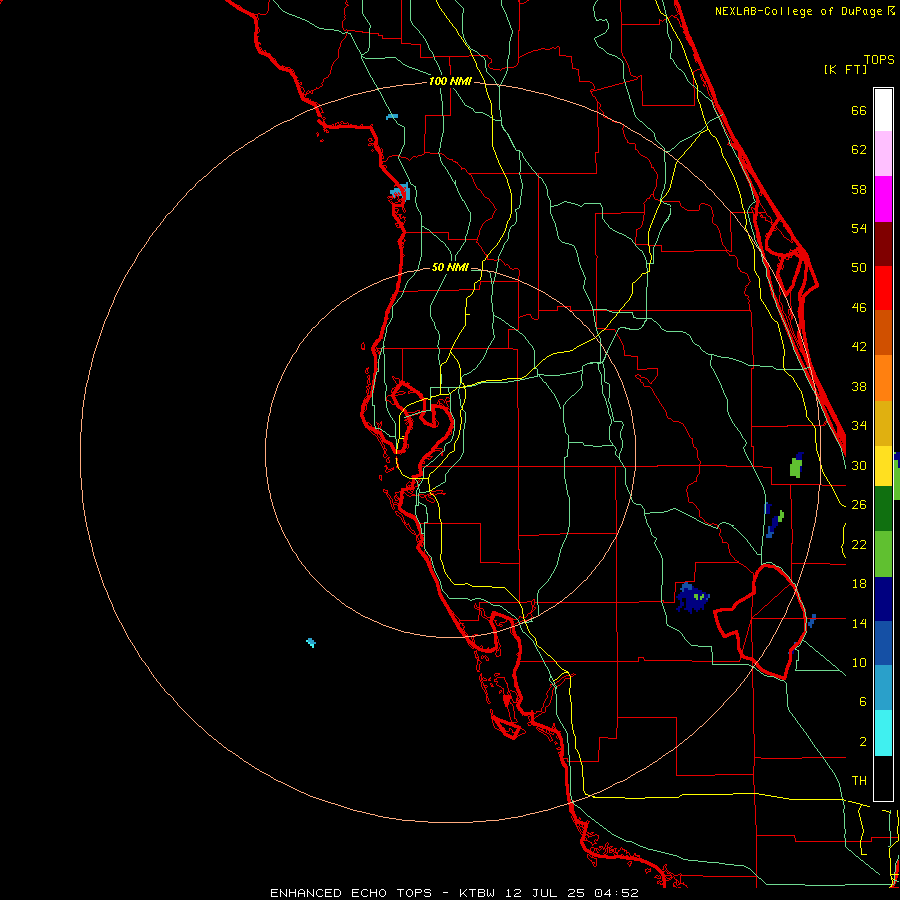This screenshot has width=900, height=900.
Task: Click the magenta legend color segment
Action: (883, 199)
